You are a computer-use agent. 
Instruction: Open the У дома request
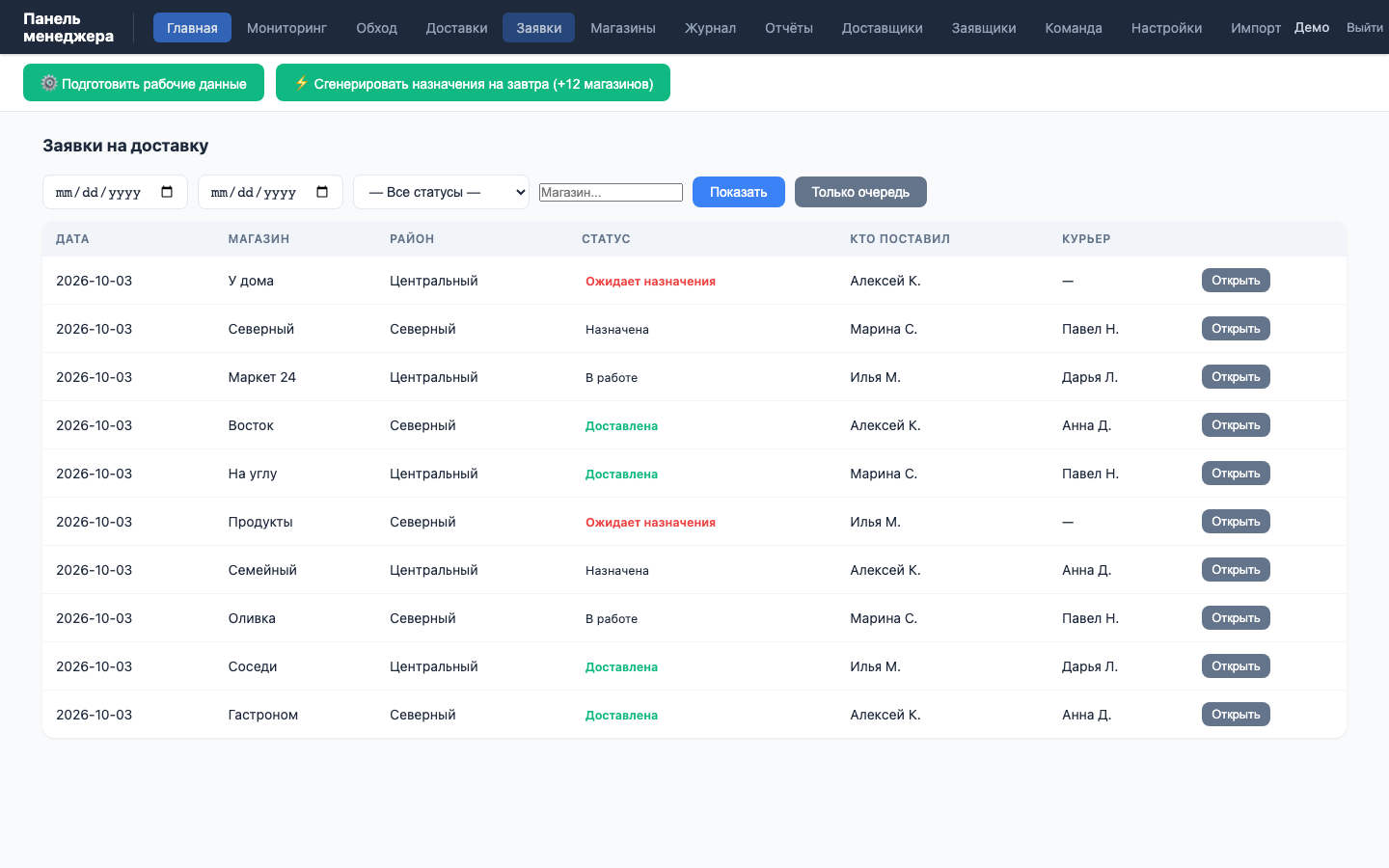(1236, 280)
